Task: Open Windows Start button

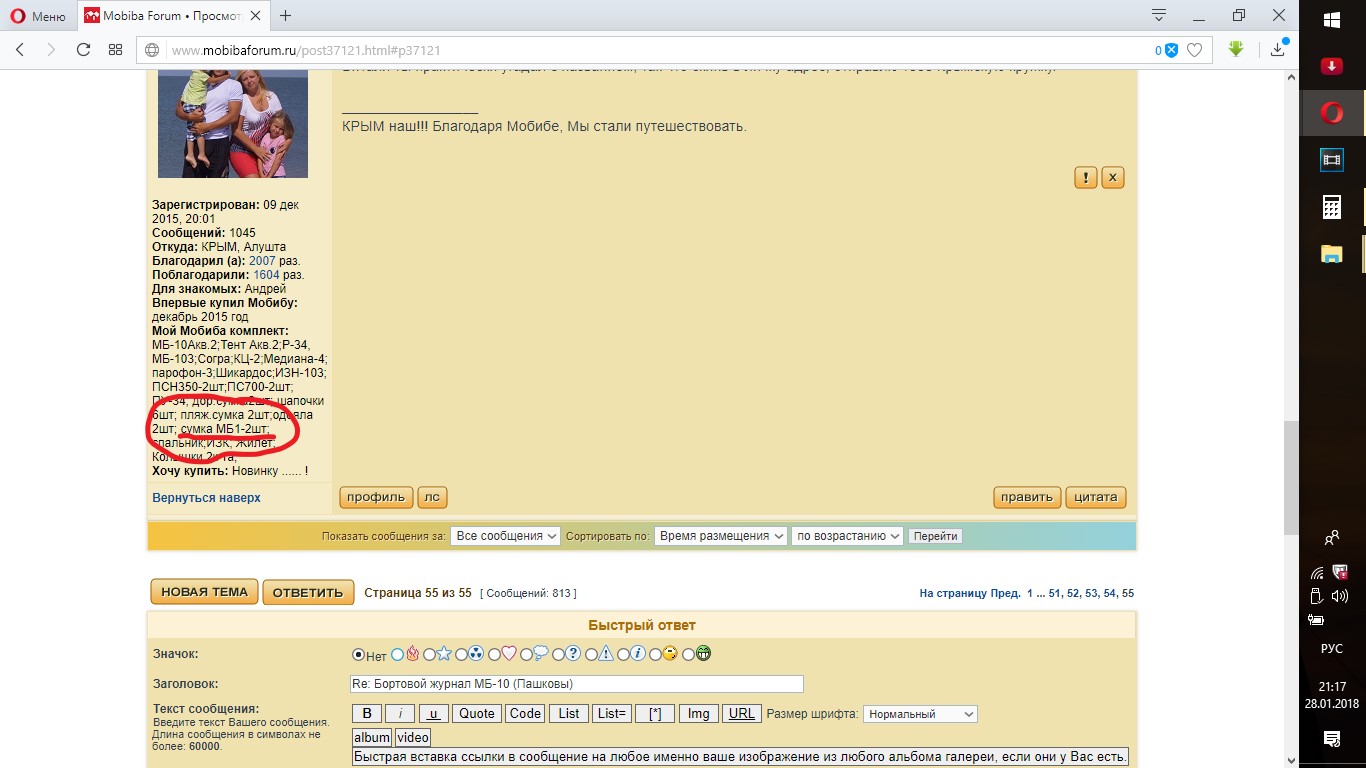Action: coord(1332,20)
